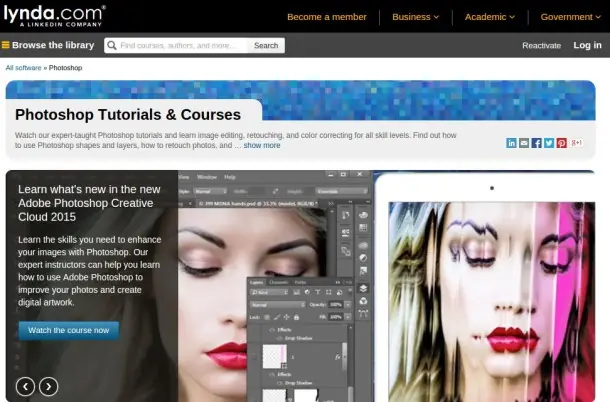Click the Photoshop breadcrumb text
This screenshot has width=610, height=402.
pos(65,68)
